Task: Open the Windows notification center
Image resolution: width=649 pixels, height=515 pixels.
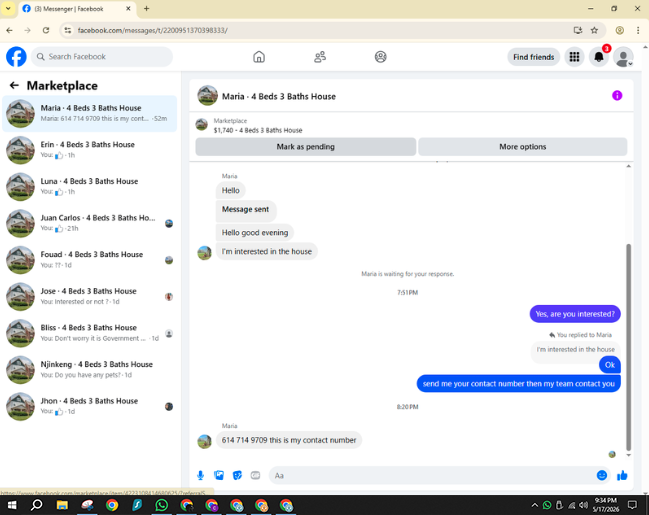Action: [632, 505]
